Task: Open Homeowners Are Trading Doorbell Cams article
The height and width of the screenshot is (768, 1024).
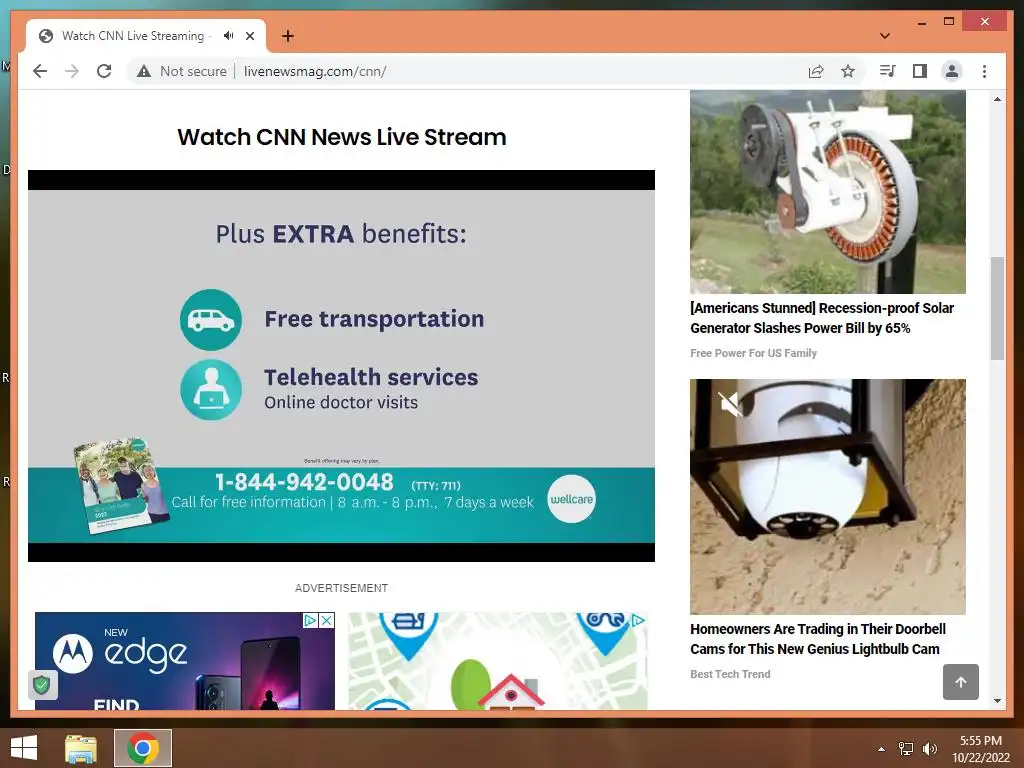Action: pos(818,639)
